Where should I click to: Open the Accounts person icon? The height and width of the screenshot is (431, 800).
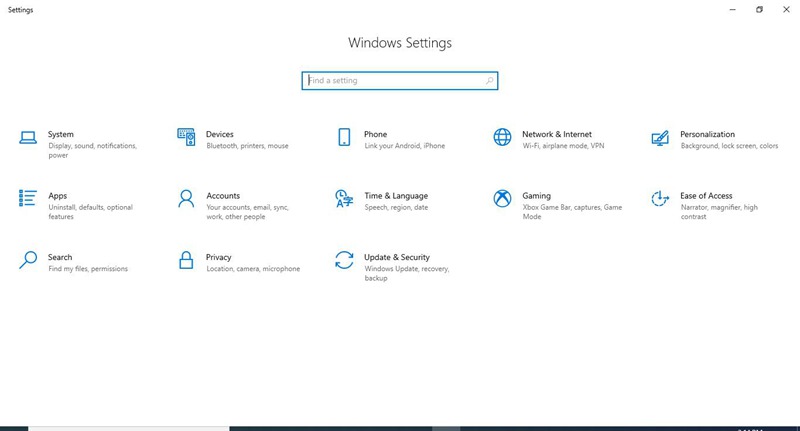pyautogui.click(x=186, y=198)
